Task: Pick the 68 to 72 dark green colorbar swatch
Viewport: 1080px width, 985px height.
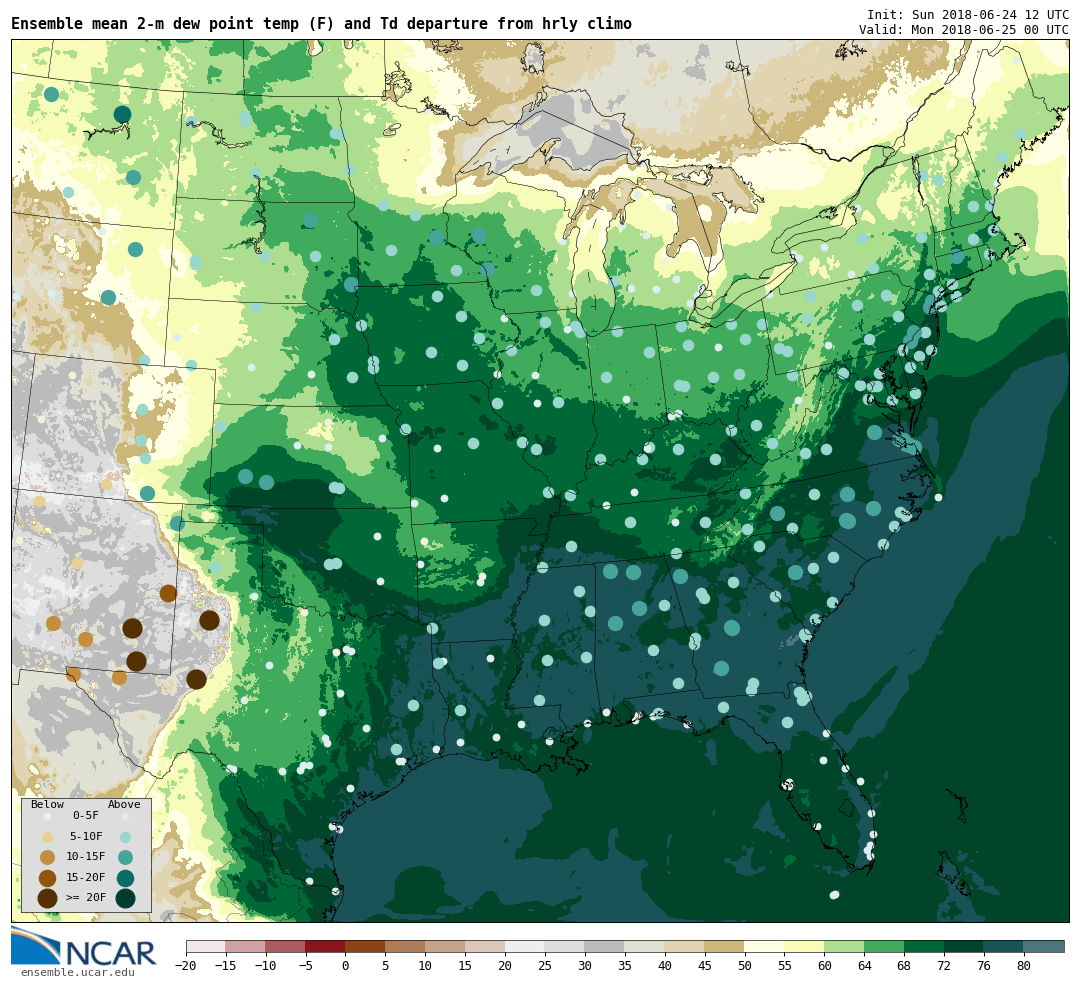Action: click(925, 946)
